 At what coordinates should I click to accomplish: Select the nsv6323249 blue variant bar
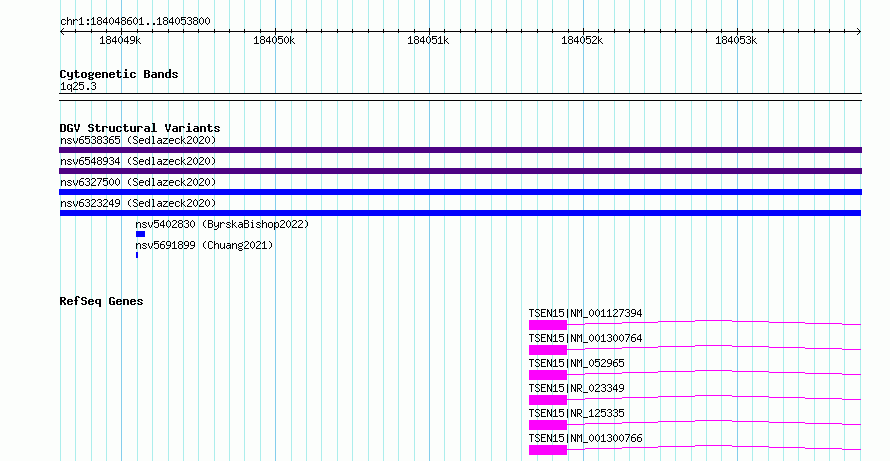pyautogui.click(x=460, y=213)
